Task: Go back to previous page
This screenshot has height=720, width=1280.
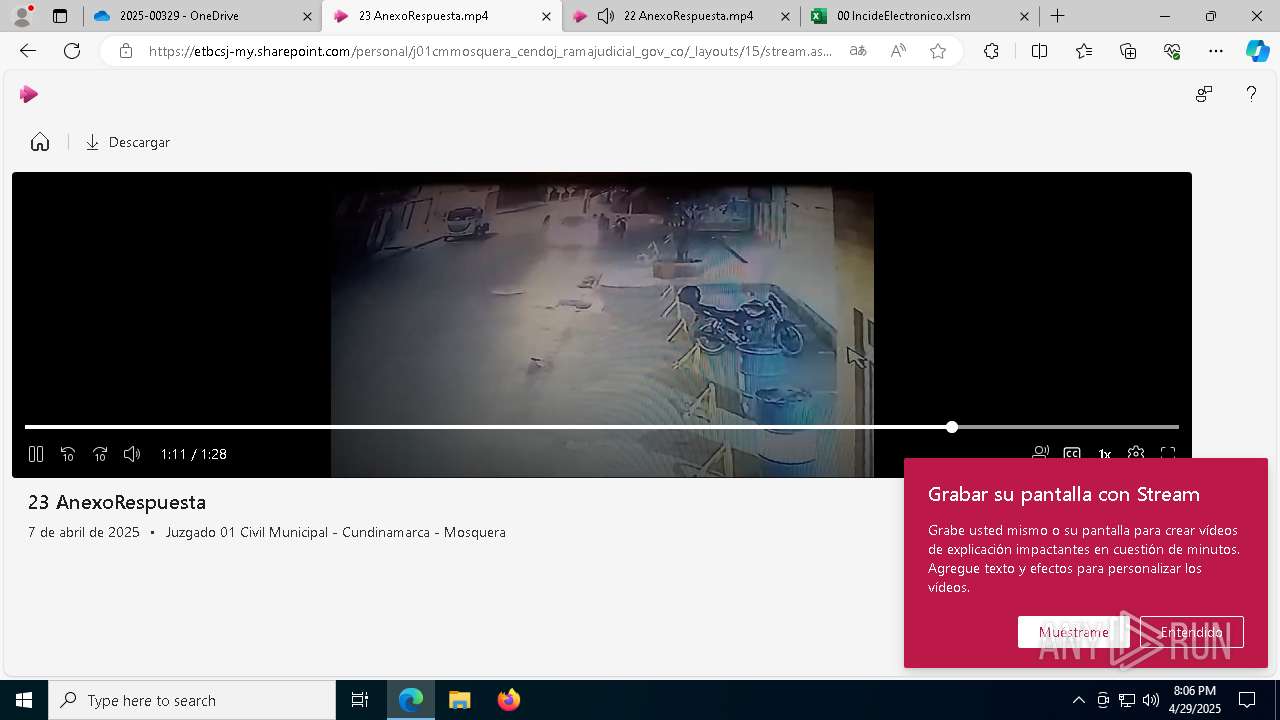Action: (28, 51)
